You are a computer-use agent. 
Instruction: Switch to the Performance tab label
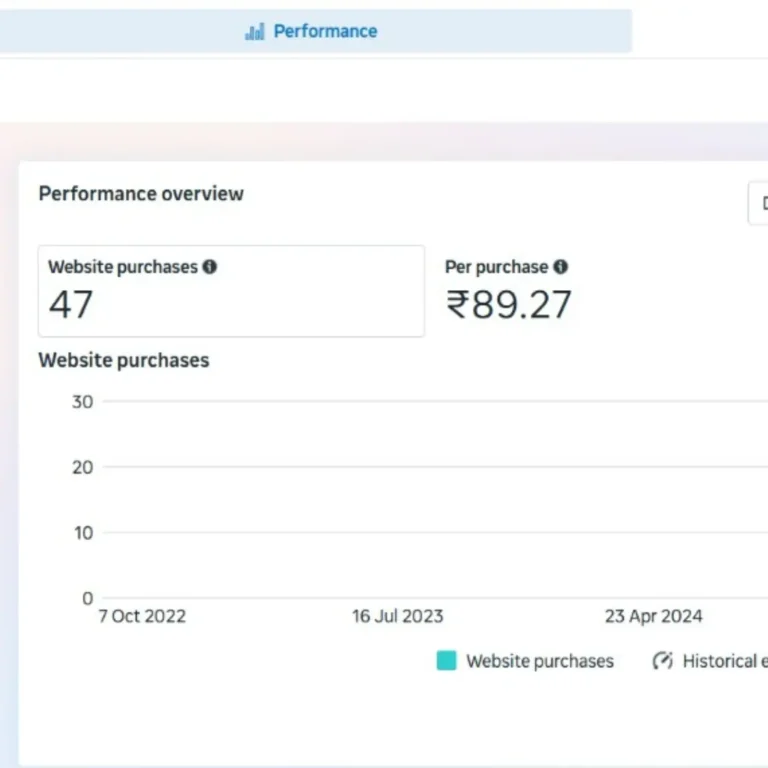pyautogui.click(x=325, y=31)
